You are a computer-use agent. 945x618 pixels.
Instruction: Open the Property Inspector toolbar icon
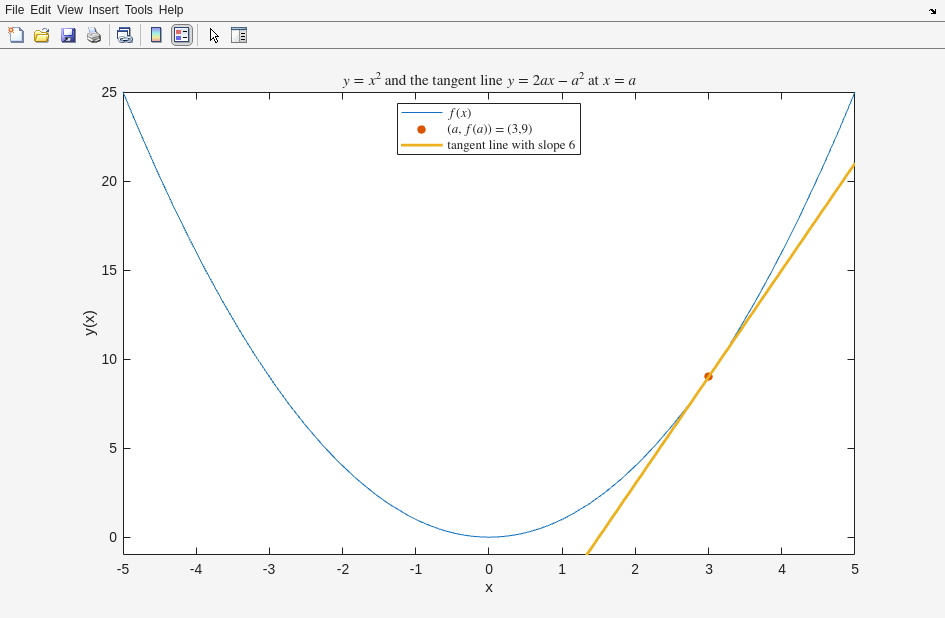pos(239,35)
